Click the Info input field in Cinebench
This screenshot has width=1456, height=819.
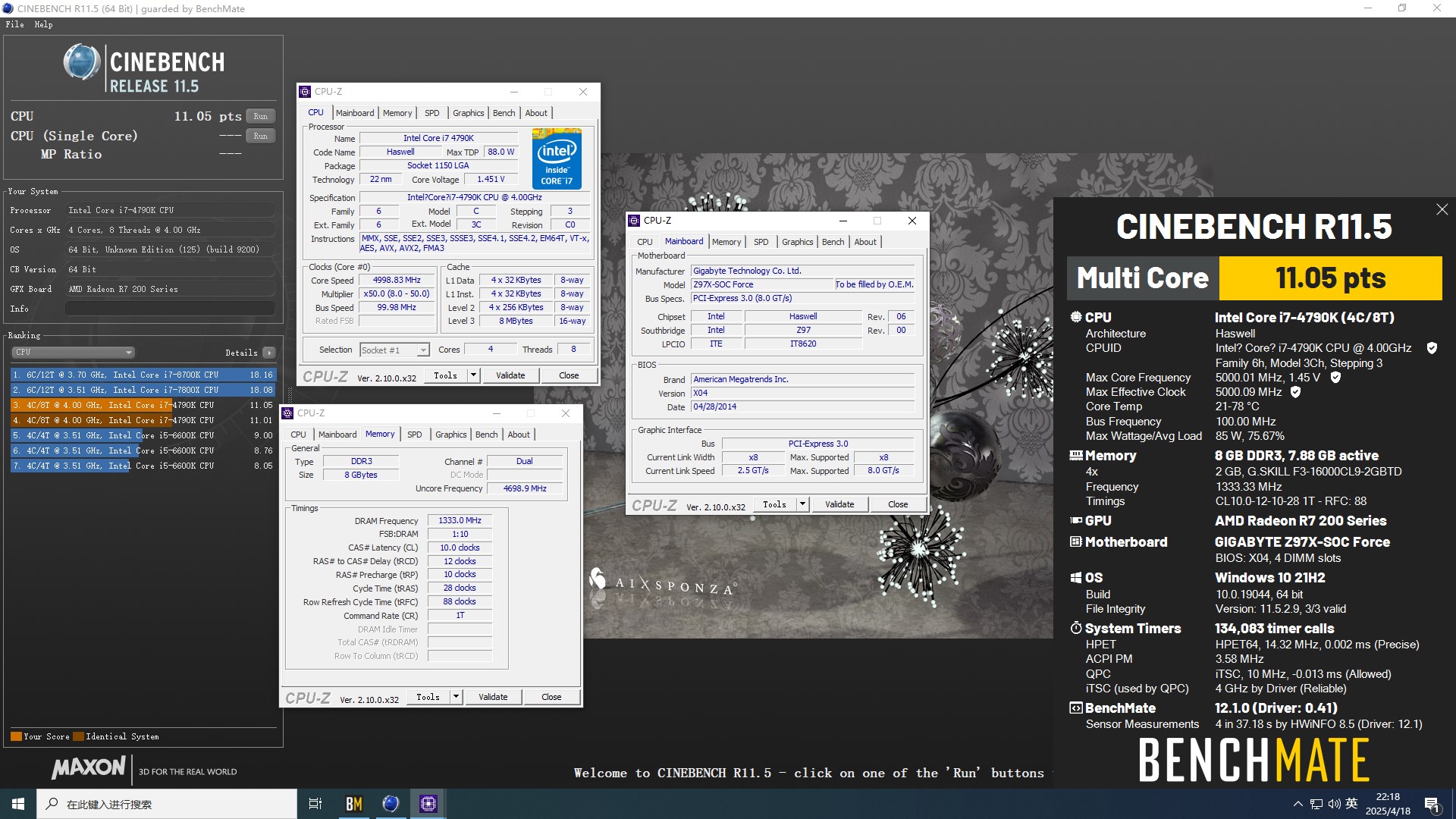(170, 309)
